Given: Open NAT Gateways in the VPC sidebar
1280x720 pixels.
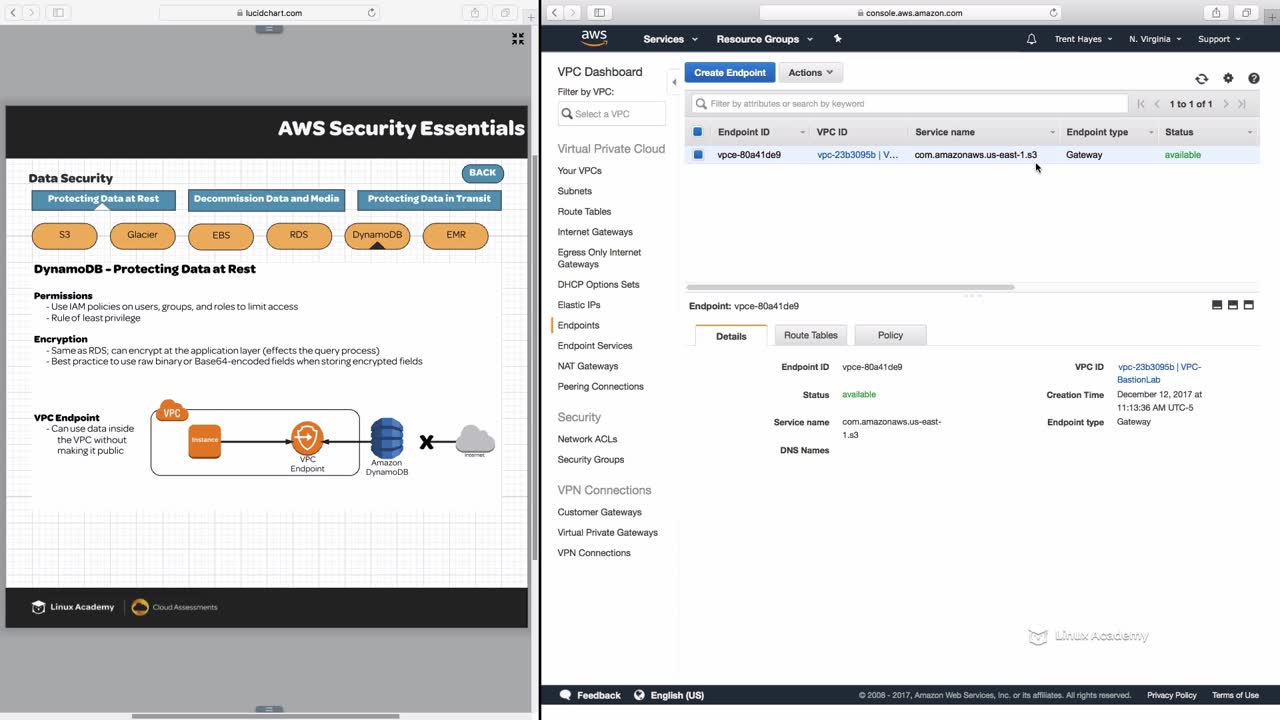Looking at the screenshot, I should coord(588,366).
